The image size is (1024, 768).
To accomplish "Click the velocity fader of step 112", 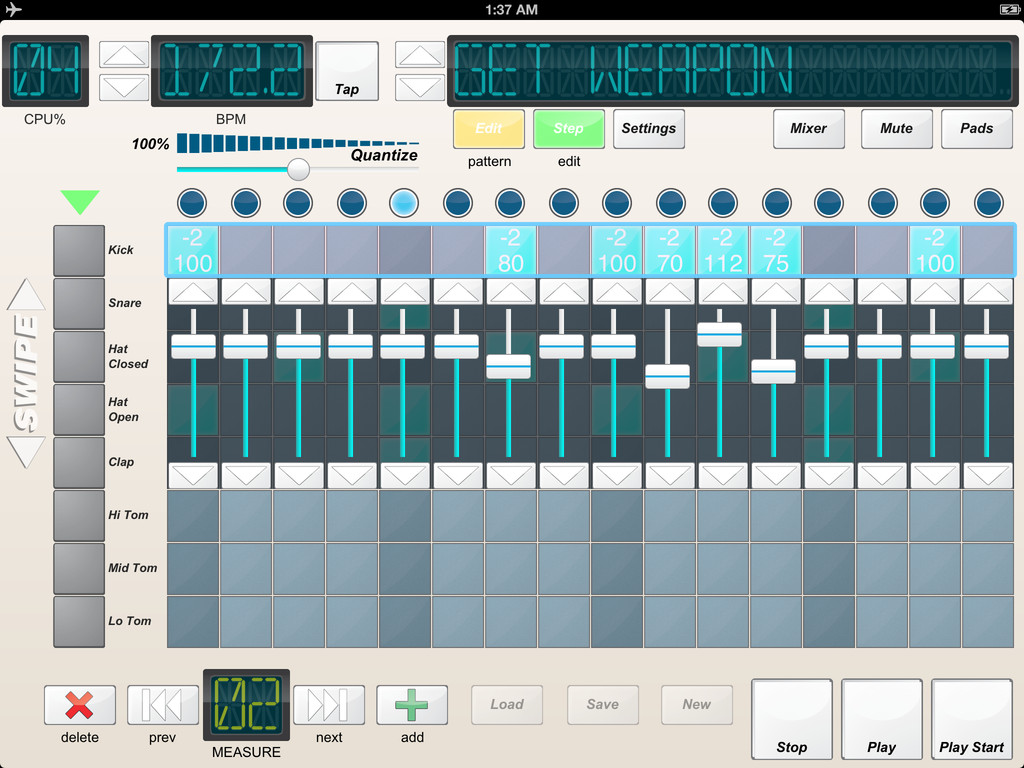I will pyautogui.click(x=720, y=334).
